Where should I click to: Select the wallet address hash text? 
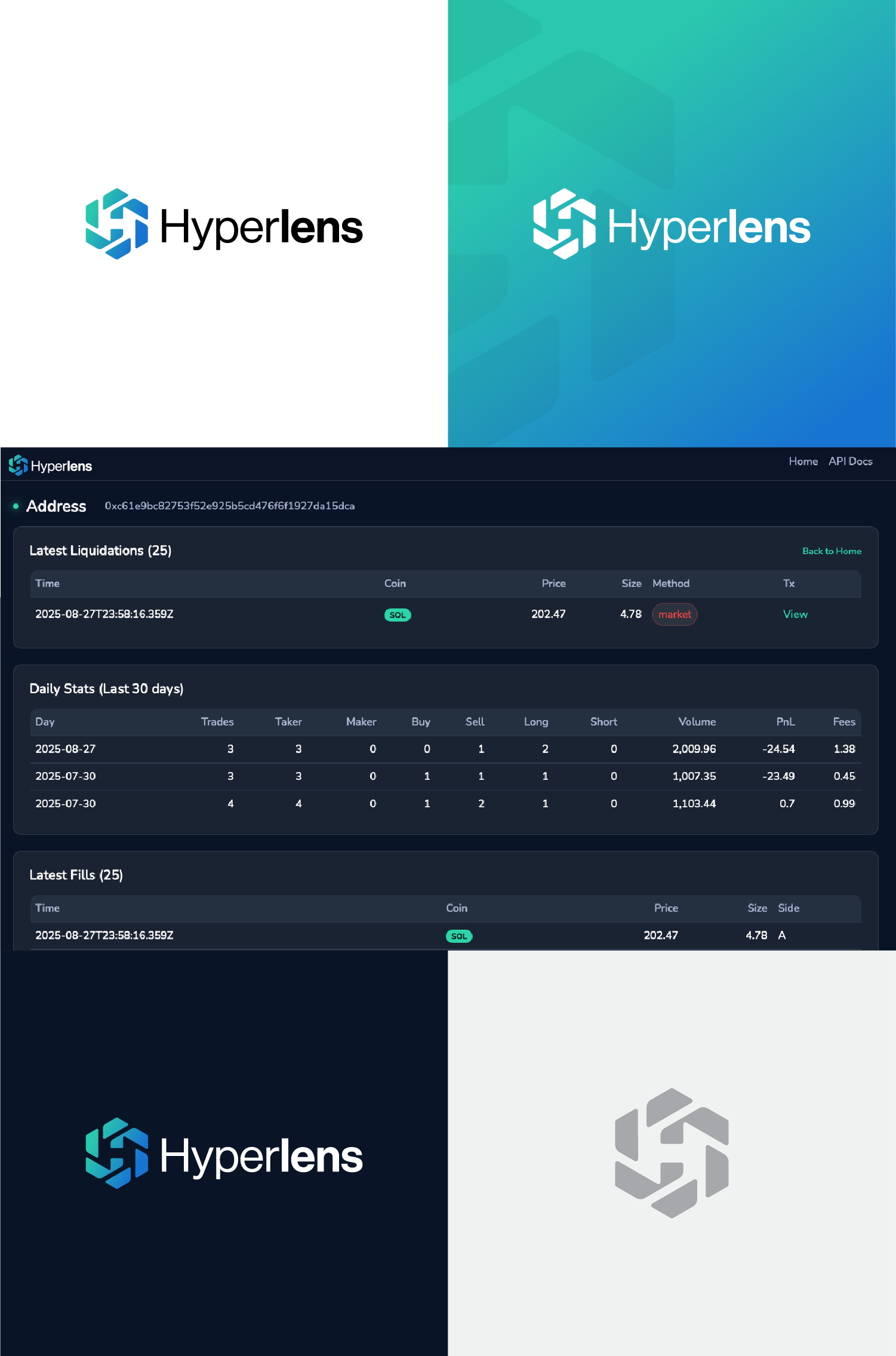[230, 506]
